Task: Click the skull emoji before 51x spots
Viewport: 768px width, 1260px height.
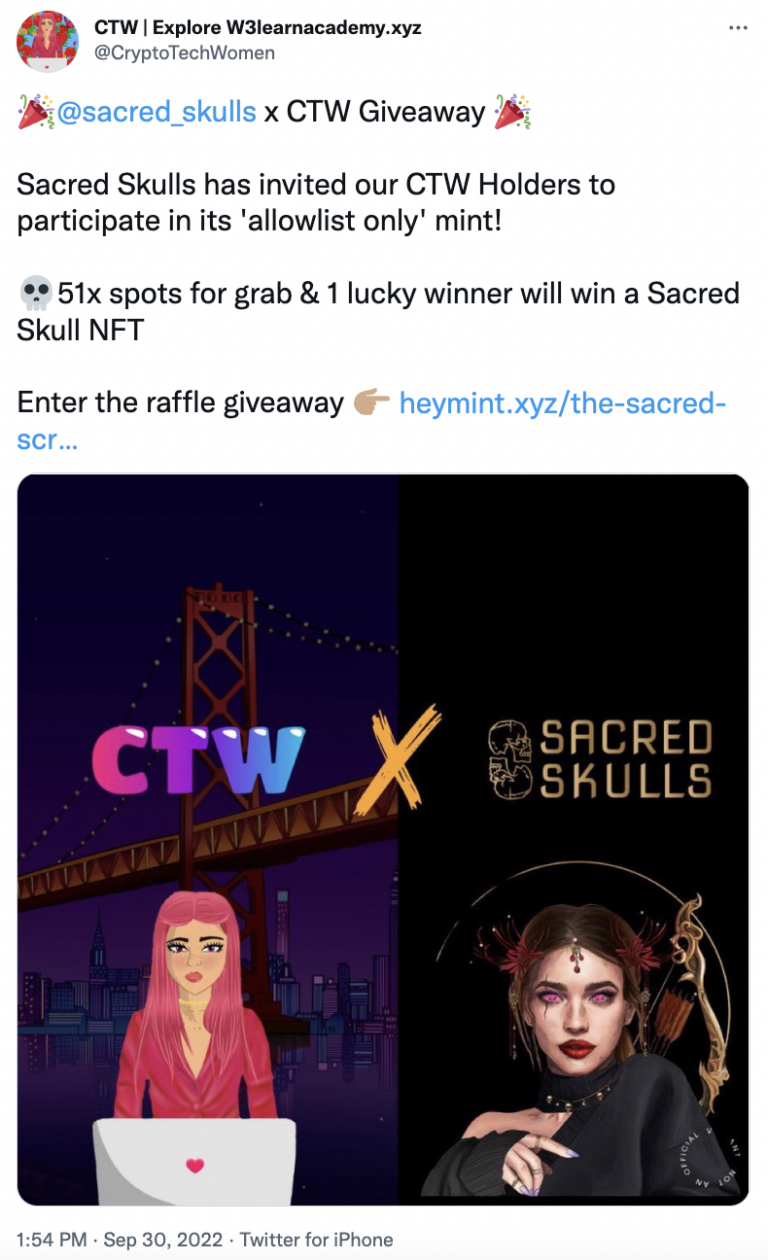Action: (35, 294)
